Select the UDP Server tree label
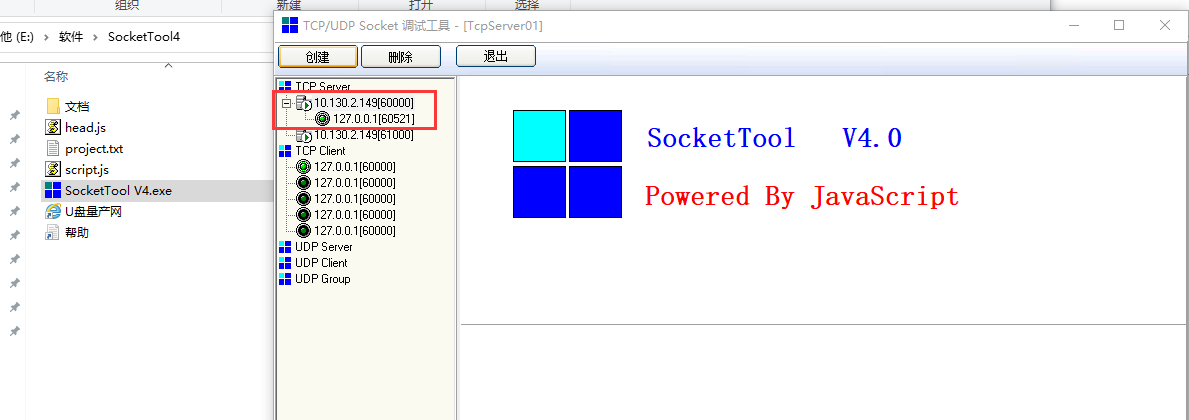This screenshot has width=1189, height=420. (x=324, y=247)
